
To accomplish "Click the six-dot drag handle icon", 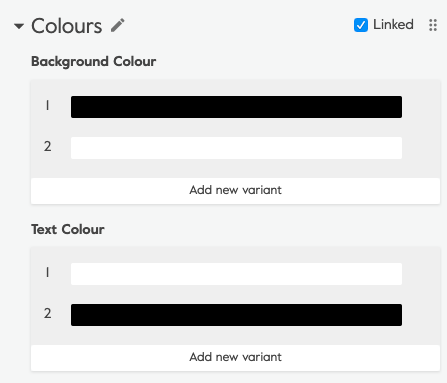I will 433,25.
